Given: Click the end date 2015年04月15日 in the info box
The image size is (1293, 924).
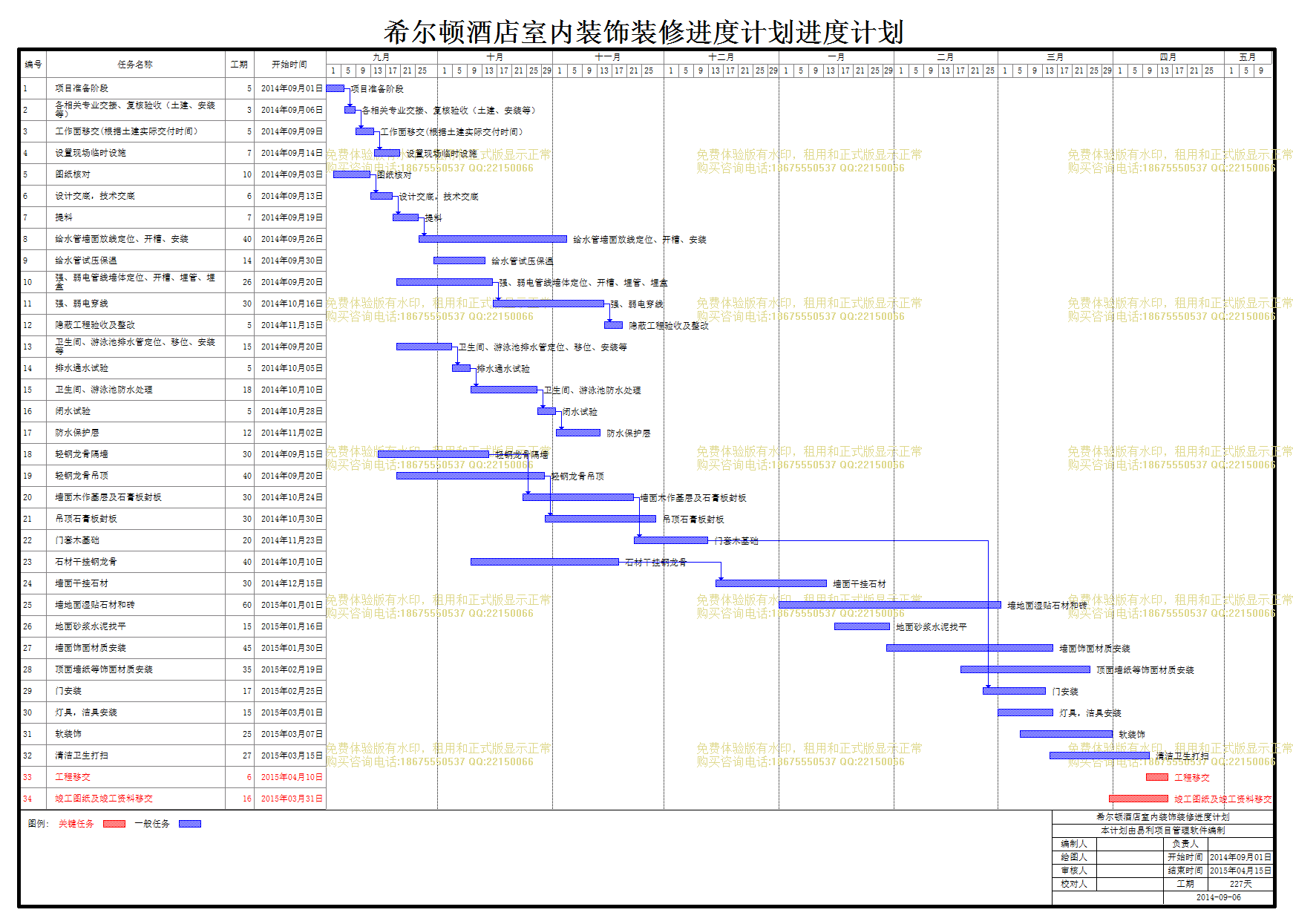Looking at the screenshot, I should click(x=1240, y=871).
